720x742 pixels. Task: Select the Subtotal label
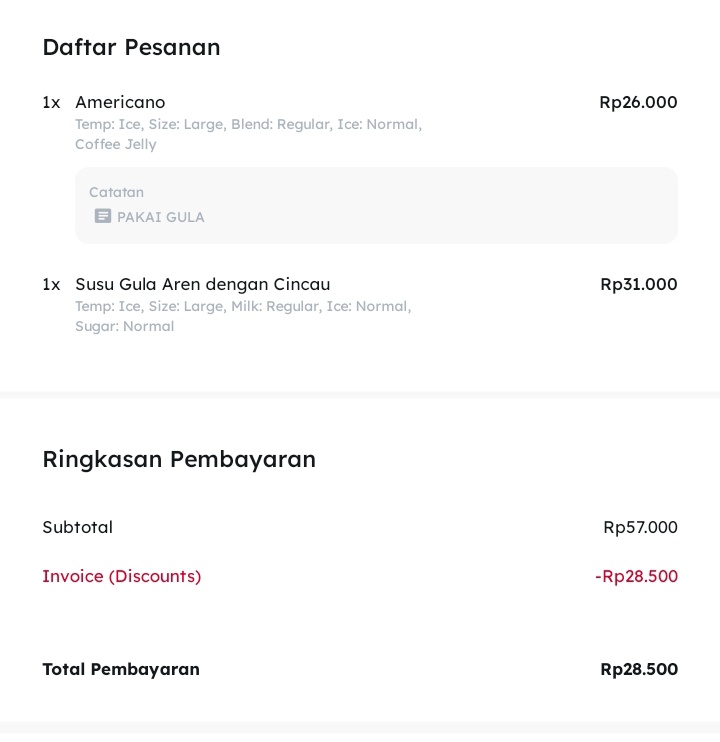click(x=77, y=527)
